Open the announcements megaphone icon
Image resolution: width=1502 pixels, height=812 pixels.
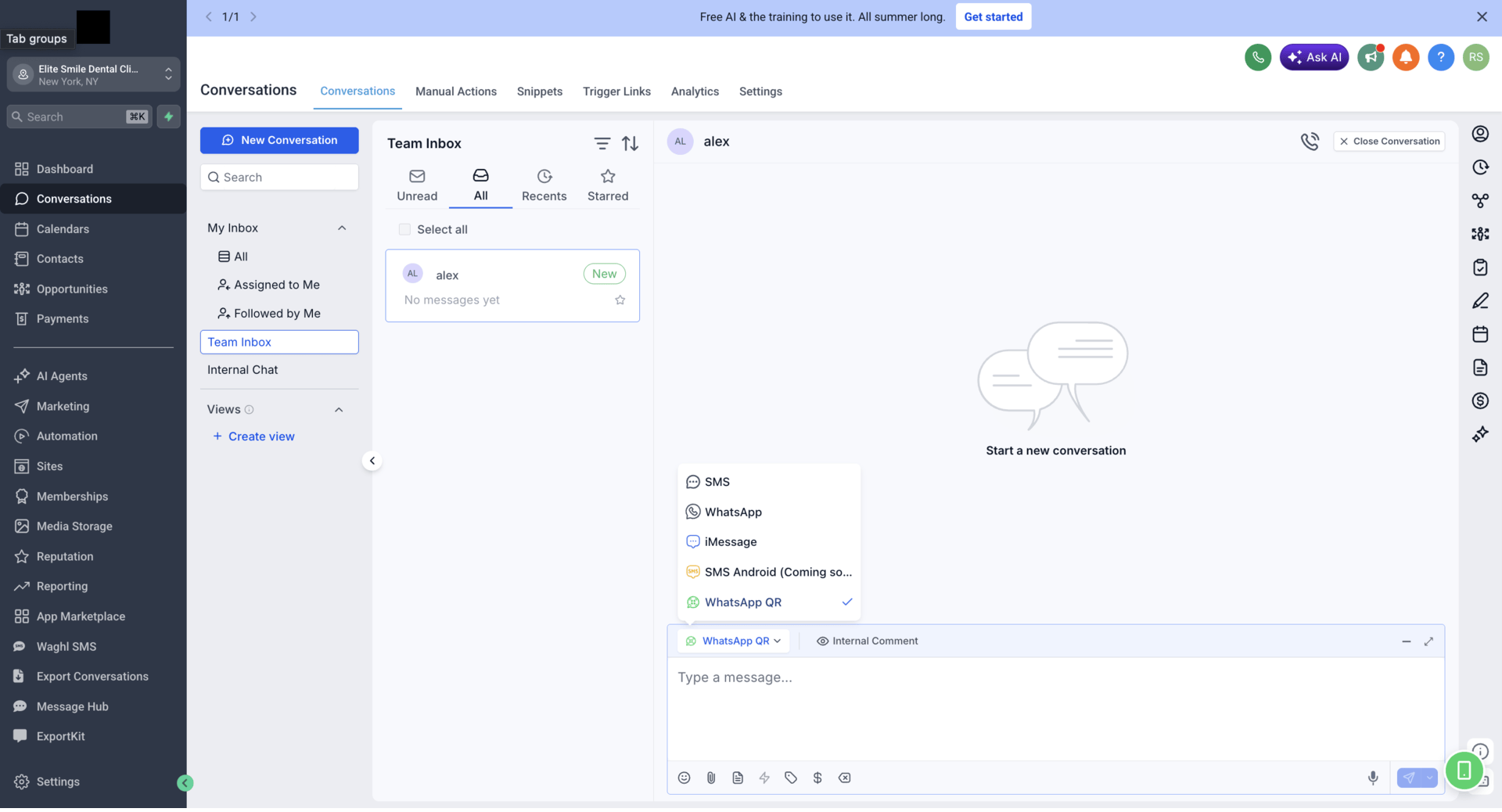point(1371,57)
